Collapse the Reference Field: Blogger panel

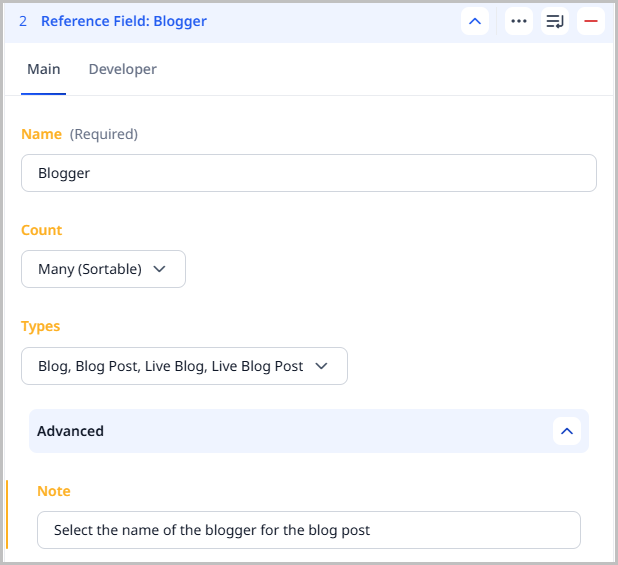click(475, 21)
